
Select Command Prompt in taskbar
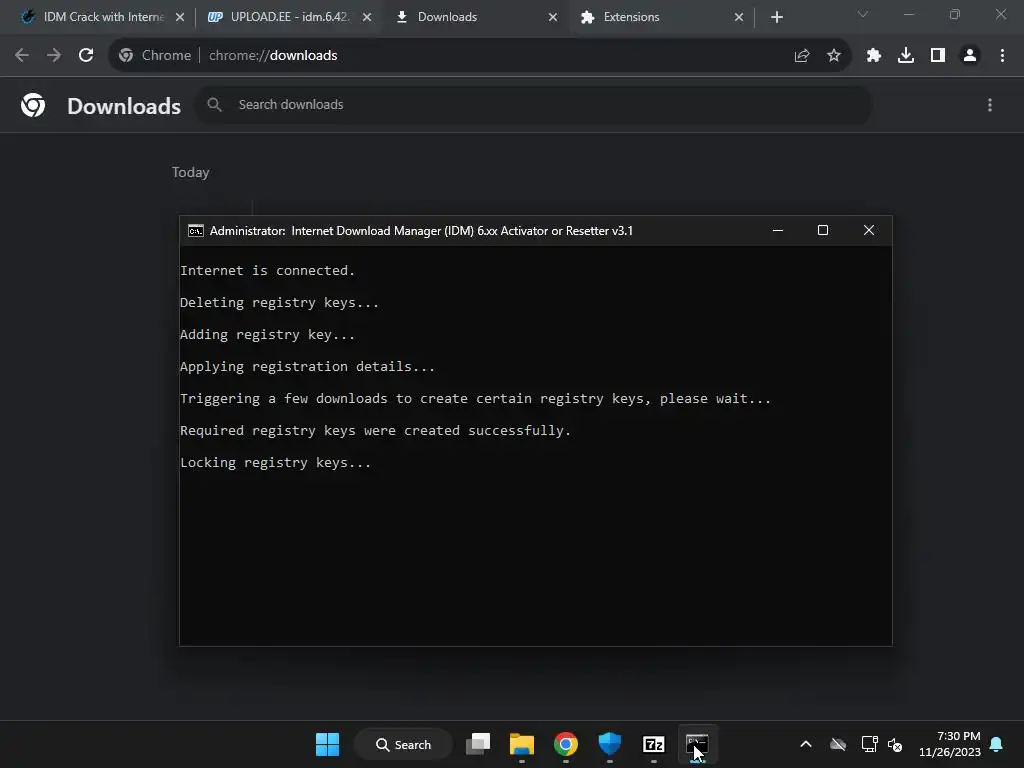(697, 744)
